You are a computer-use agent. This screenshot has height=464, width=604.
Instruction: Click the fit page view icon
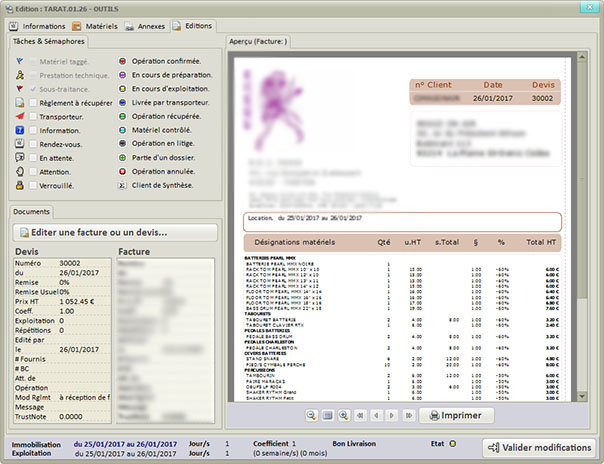[328, 415]
